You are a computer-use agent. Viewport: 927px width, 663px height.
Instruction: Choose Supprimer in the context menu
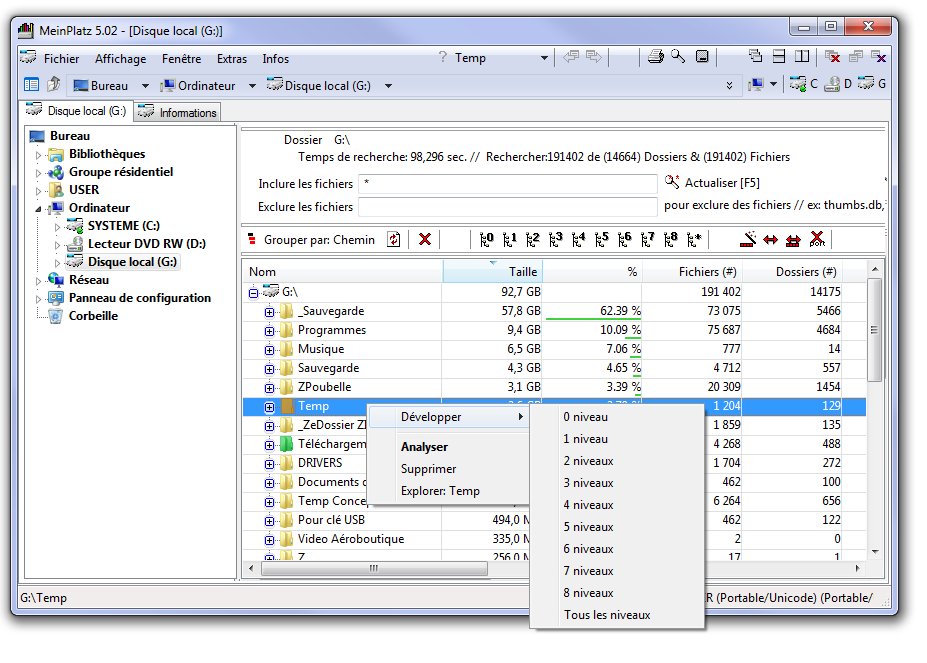click(x=429, y=469)
